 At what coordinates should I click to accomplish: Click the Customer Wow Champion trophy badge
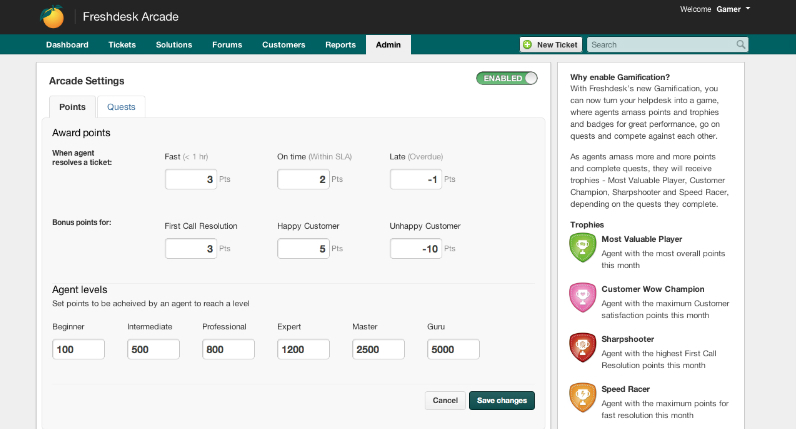582,297
